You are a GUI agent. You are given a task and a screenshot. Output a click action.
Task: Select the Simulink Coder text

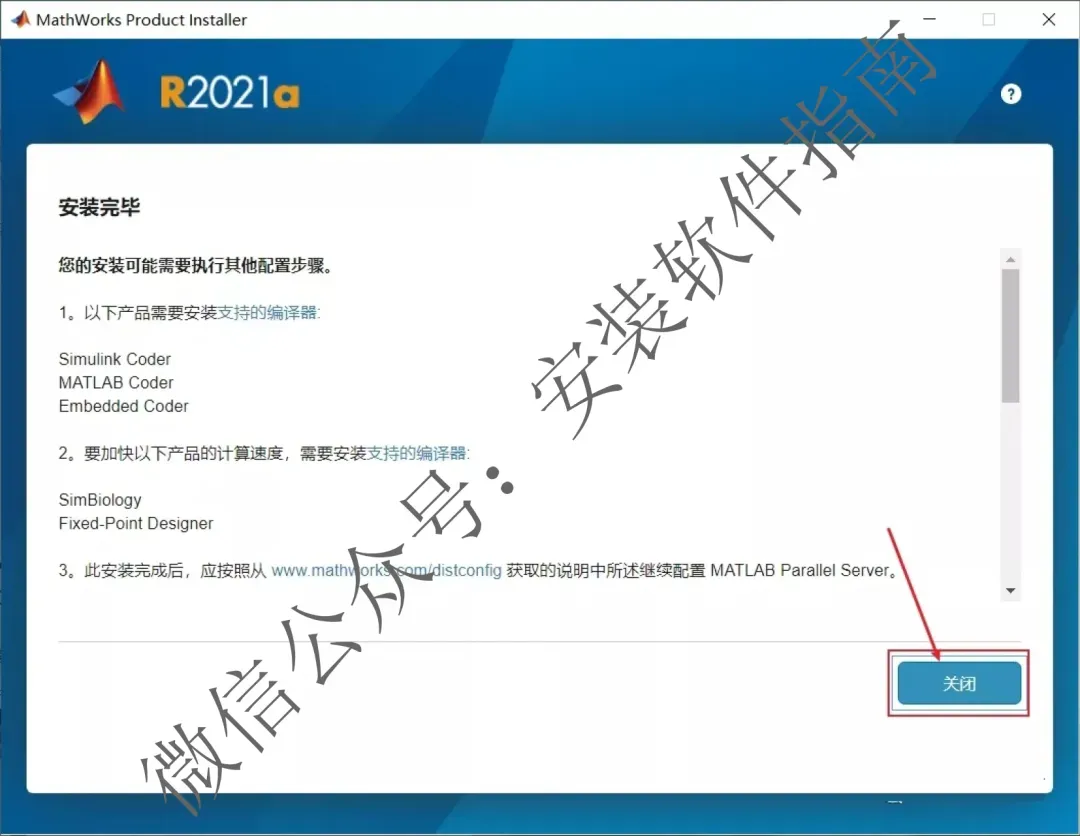click(114, 359)
